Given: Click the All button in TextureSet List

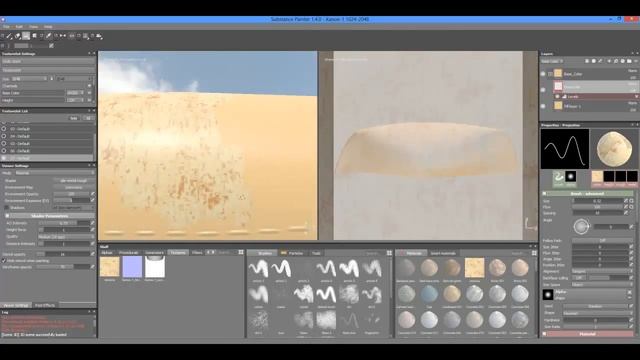Looking at the screenshot, I should click(x=88, y=118).
